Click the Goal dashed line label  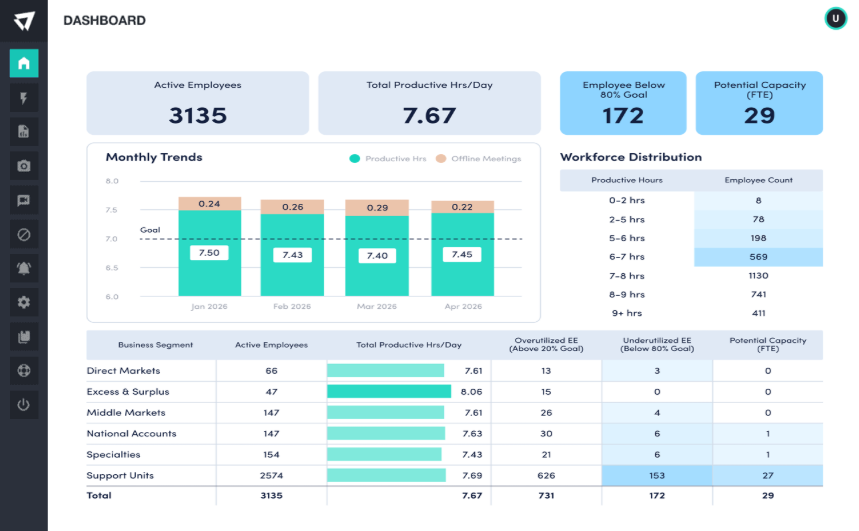[x=150, y=230]
